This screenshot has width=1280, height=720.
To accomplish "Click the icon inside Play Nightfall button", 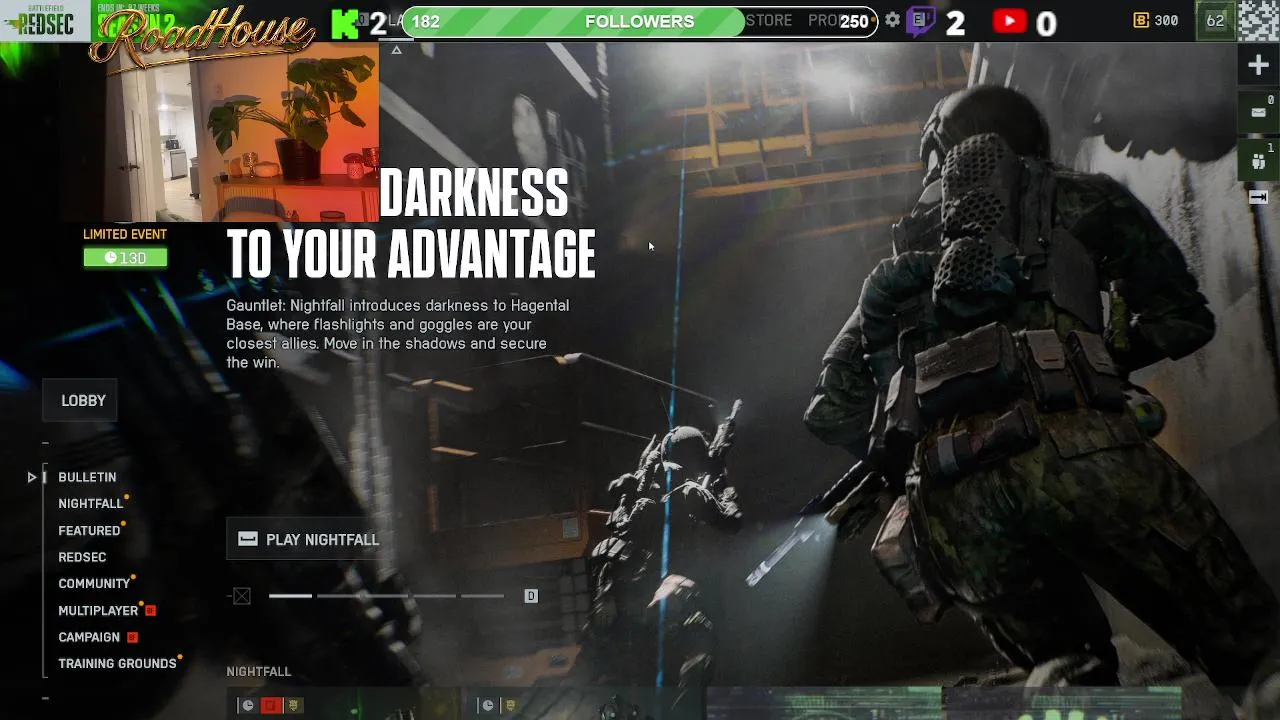I will pyautogui.click(x=248, y=539).
